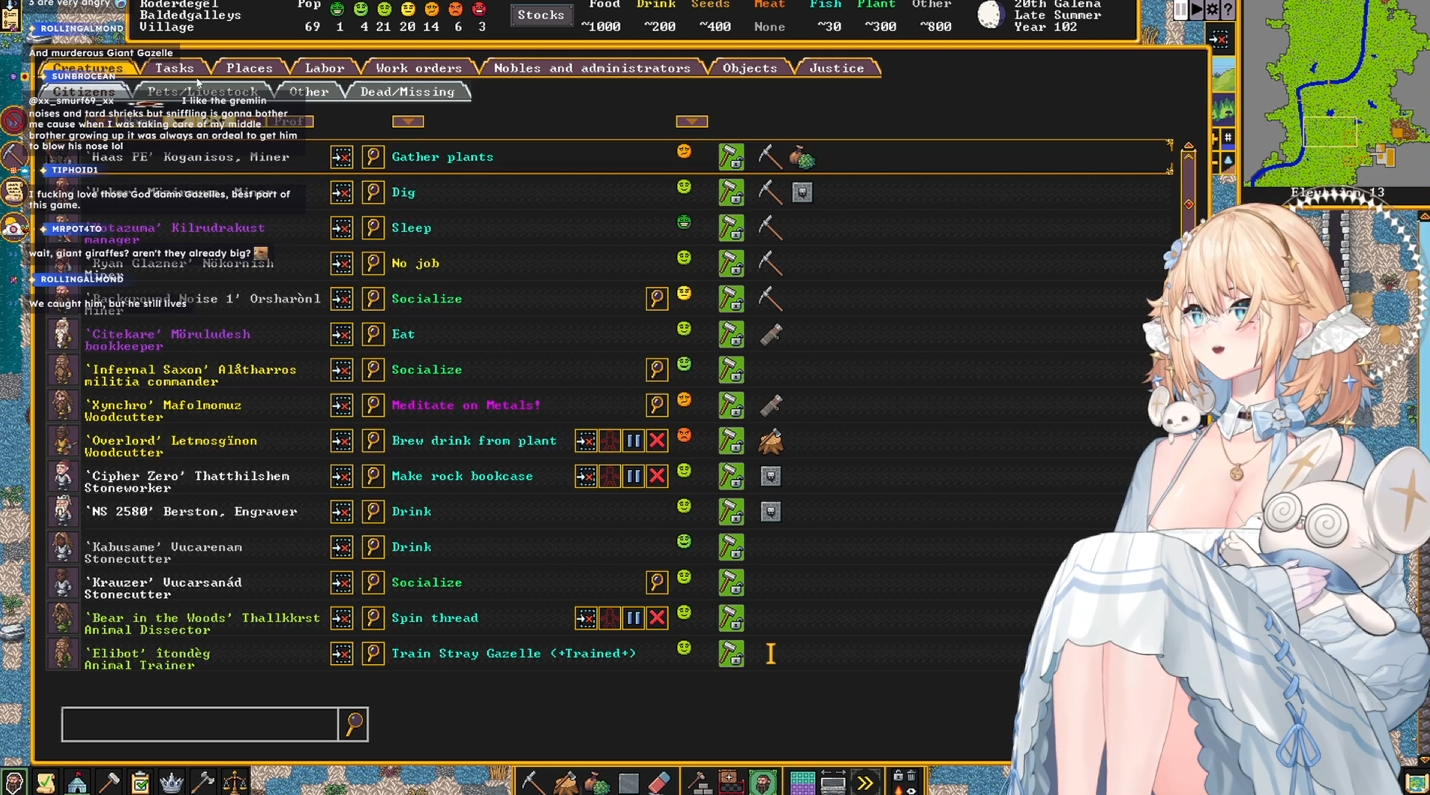Pause the Brew drink from plant job

633,441
